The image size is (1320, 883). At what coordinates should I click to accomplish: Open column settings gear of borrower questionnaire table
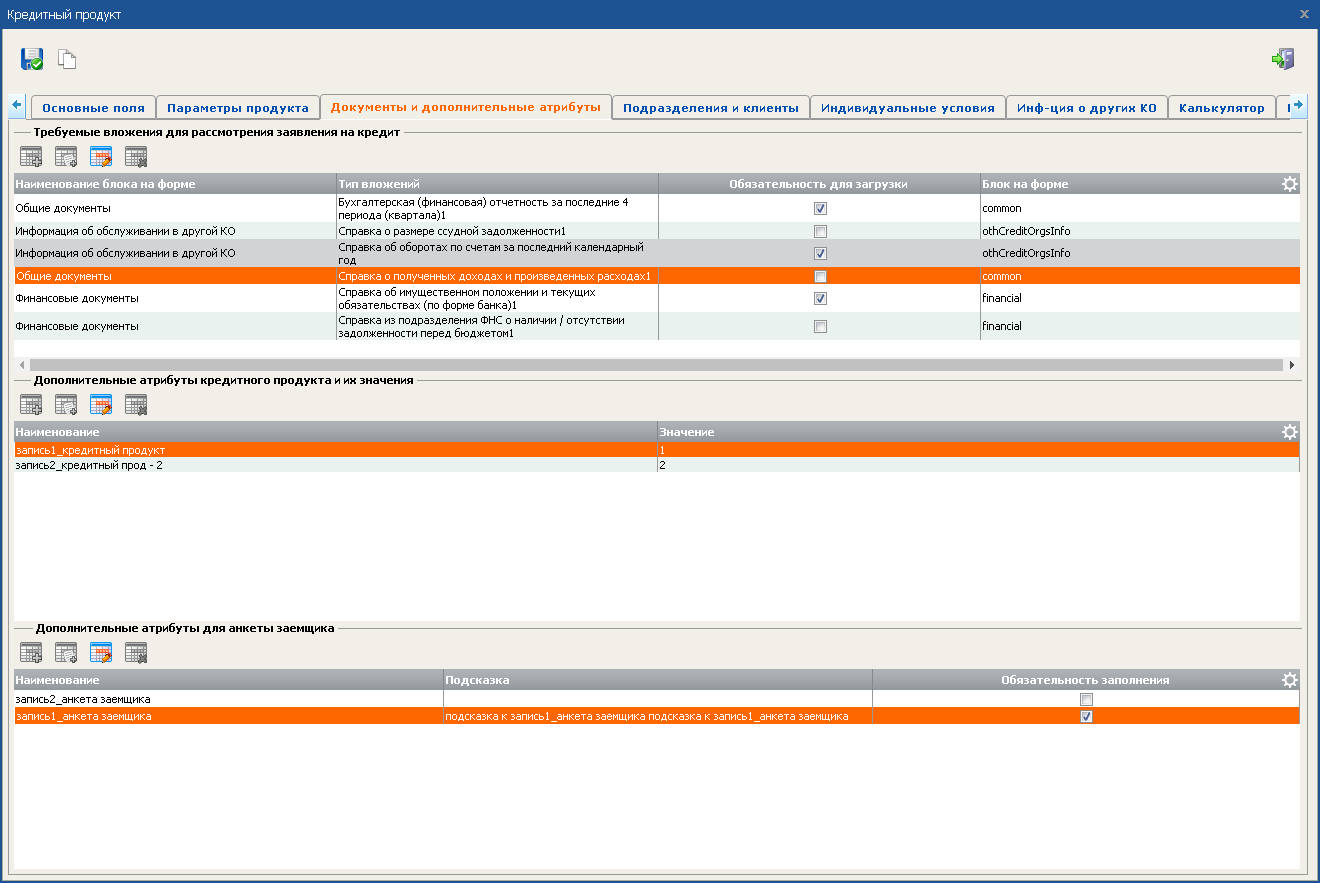click(1290, 680)
